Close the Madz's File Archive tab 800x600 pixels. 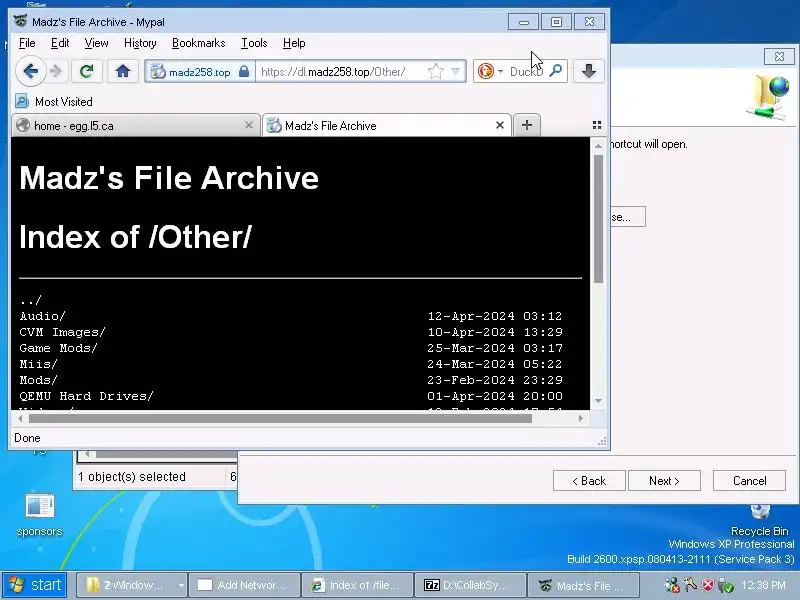coord(500,126)
